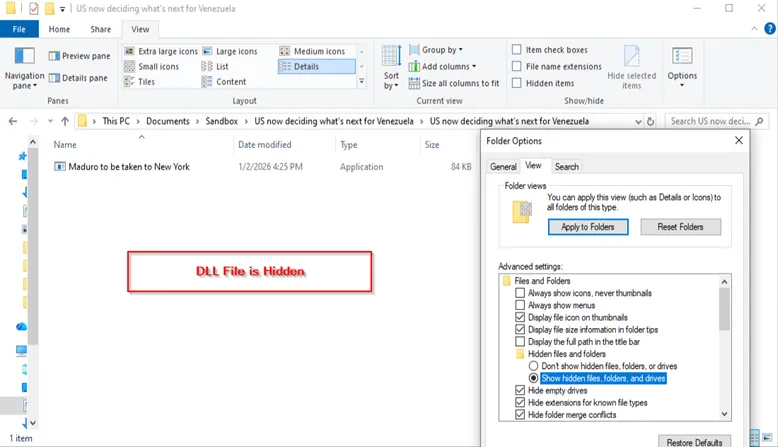Switch to the Share ribbon tab
Screen dimensions: 778x447
coord(101,29)
